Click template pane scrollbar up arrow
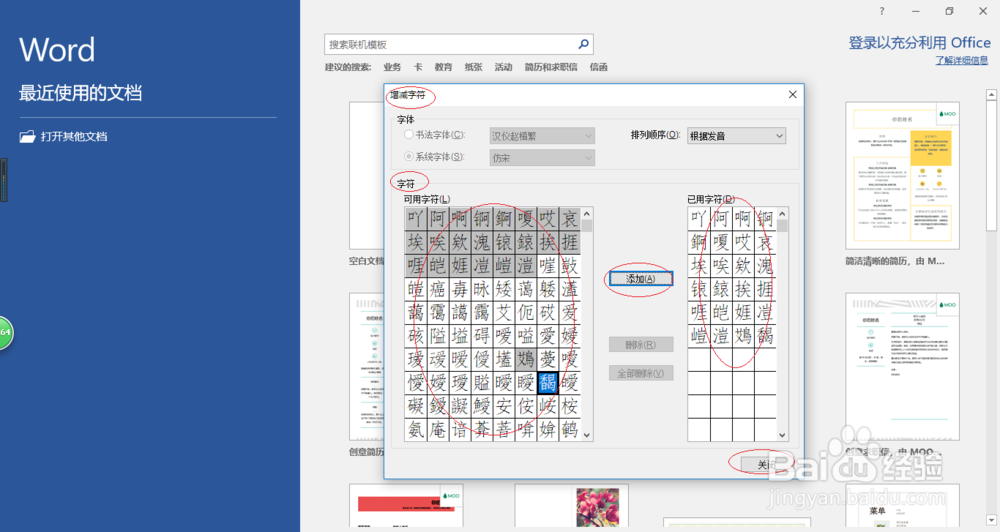1000x532 pixels. (991, 95)
